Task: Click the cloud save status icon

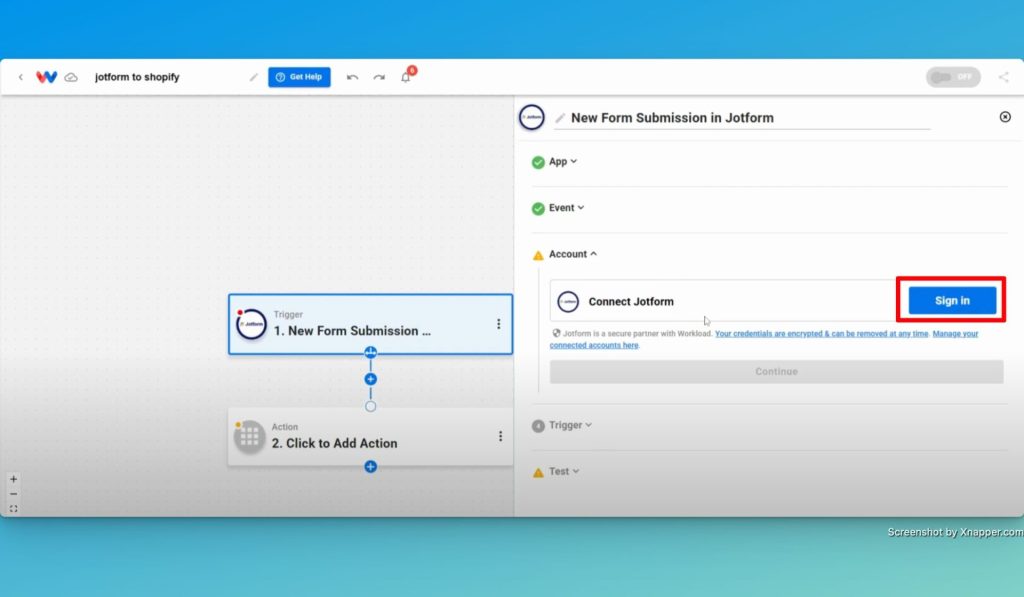Action: (x=71, y=77)
